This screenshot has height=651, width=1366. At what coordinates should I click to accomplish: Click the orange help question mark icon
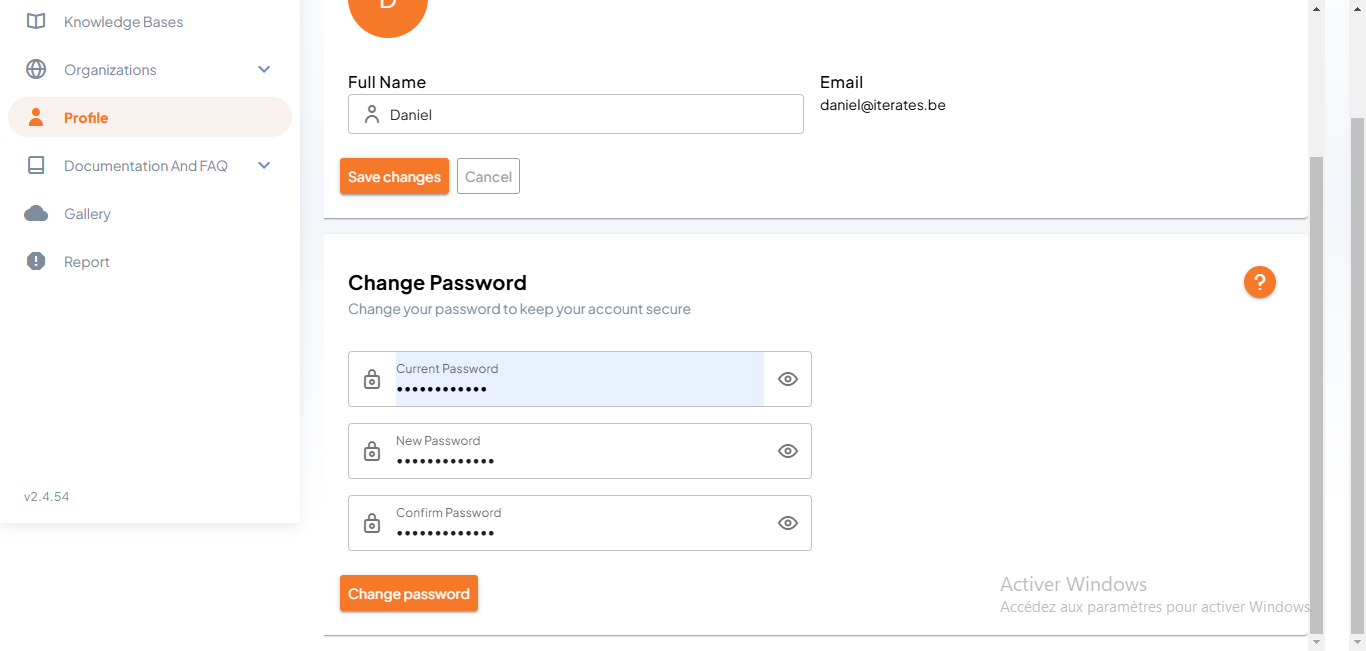coord(1259,282)
